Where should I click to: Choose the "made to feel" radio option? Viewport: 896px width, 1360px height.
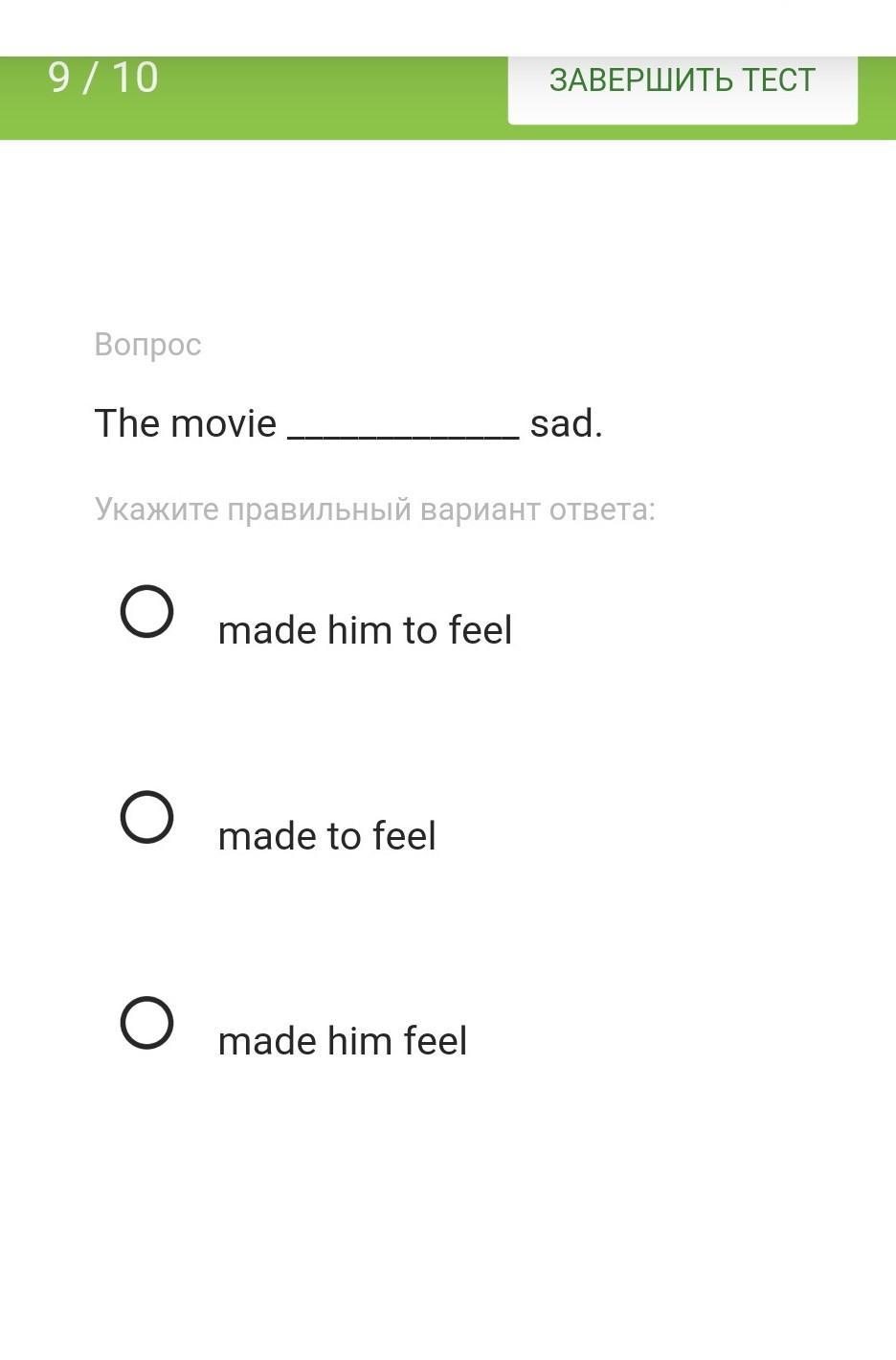point(146,817)
